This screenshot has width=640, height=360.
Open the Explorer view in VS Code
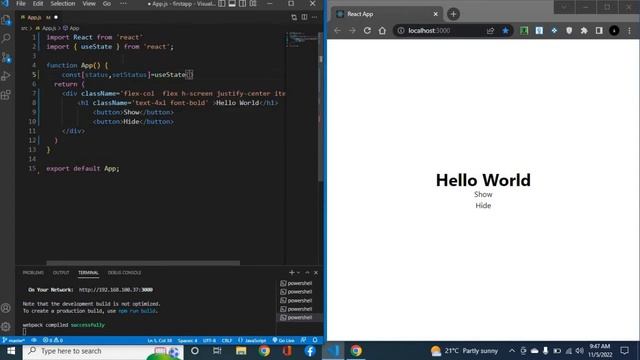coord(6,20)
